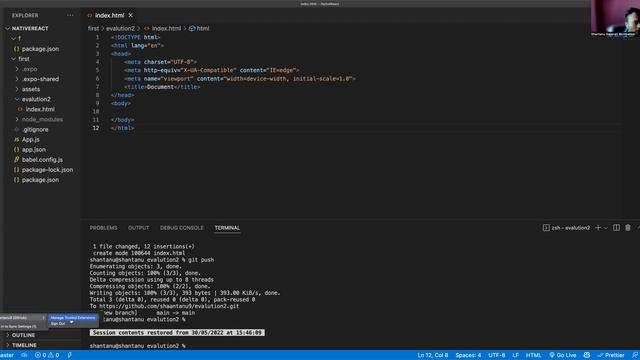Screen dimensions: 640x360
Task: Create a new terminal with plus icon
Action: click(598, 228)
